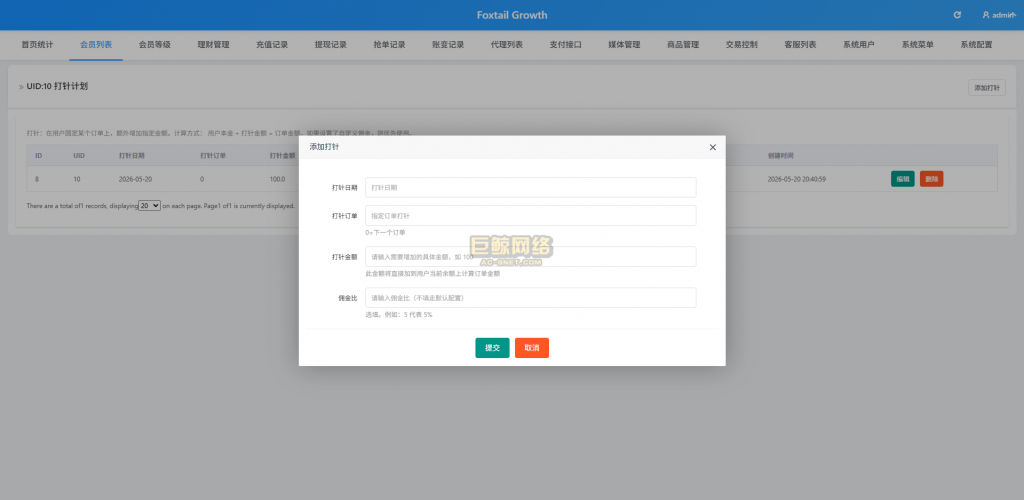Close the 添加打针 dialog with X
Viewport: 1024px width, 500px height.
(x=712, y=147)
